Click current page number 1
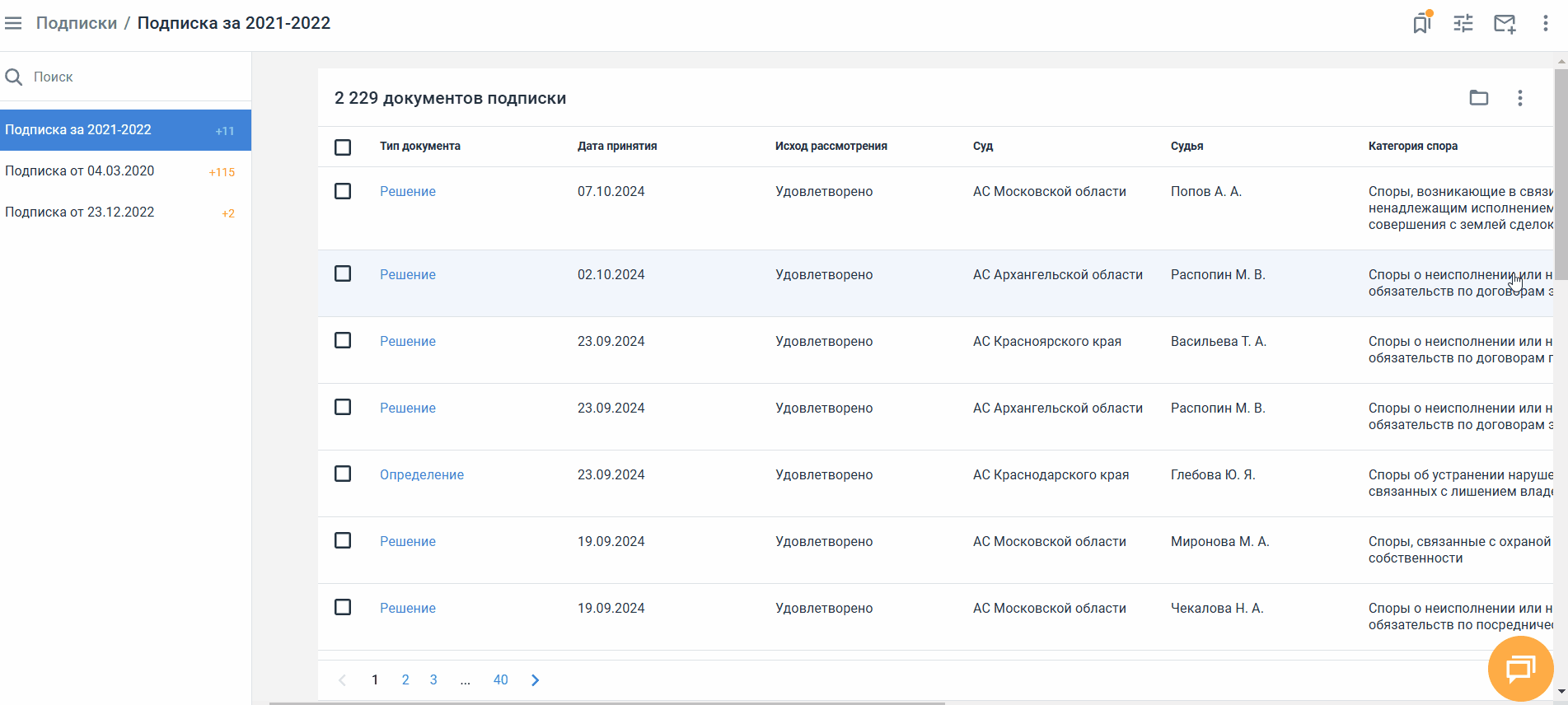The image size is (1568, 705). coord(375,679)
